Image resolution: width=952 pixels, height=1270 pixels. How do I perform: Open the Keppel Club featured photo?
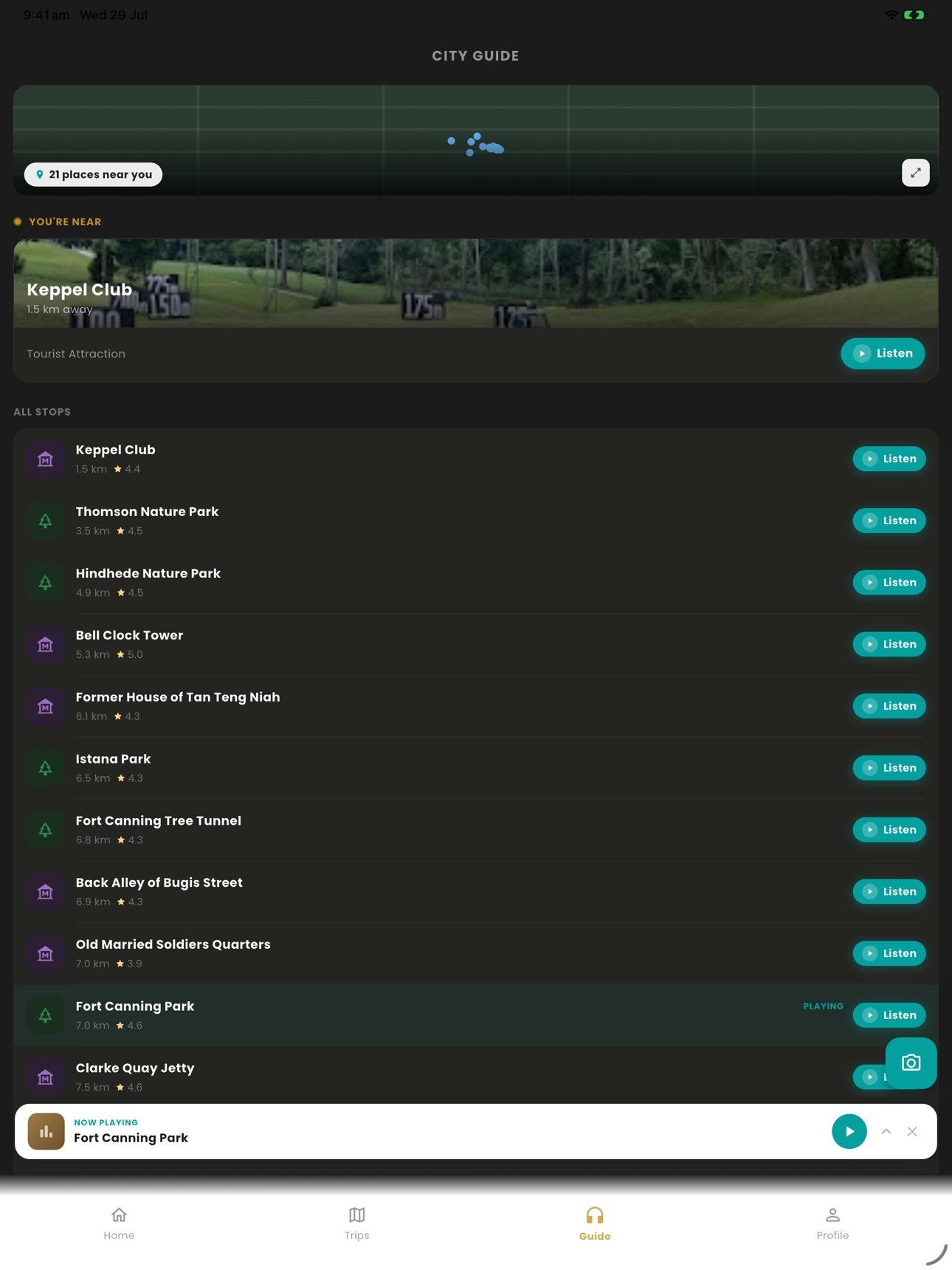coord(476,284)
